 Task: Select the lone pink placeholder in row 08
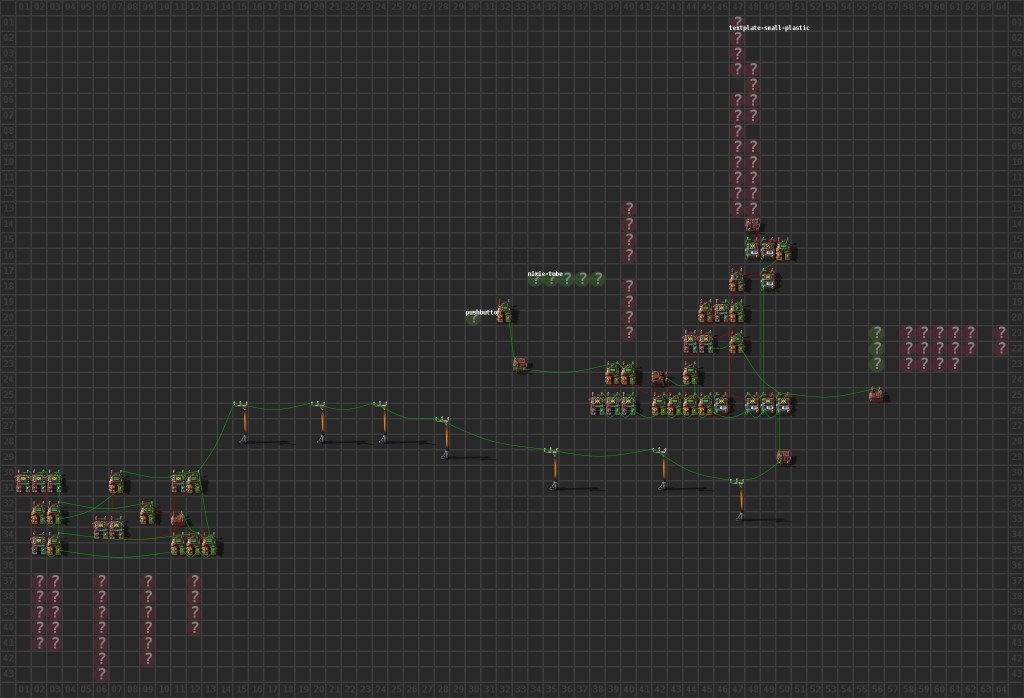click(737, 131)
